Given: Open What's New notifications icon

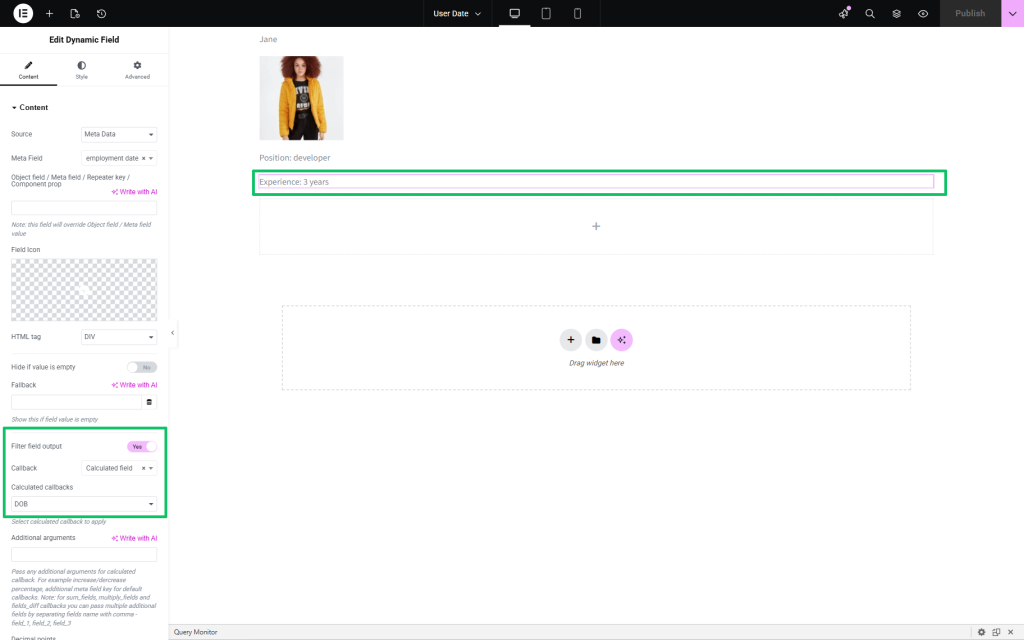Looking at the screenshot, I should point(844,13).
